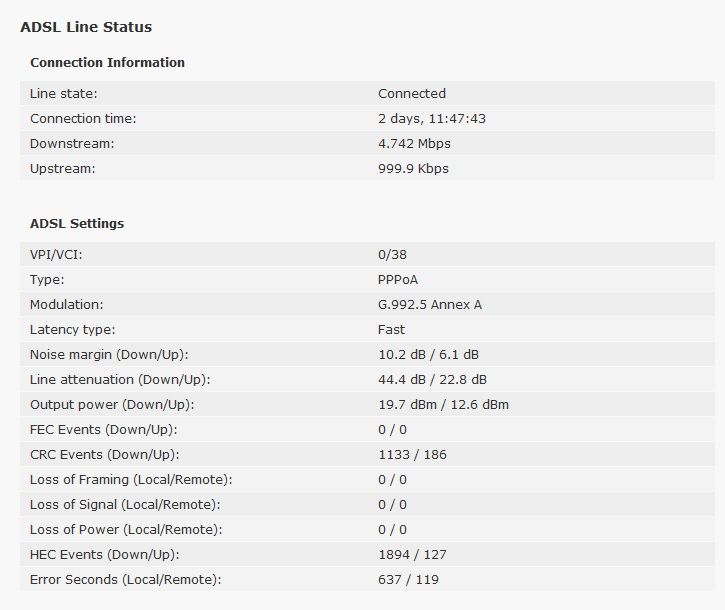Select the HEC Events count 1894 / 127

412,554
